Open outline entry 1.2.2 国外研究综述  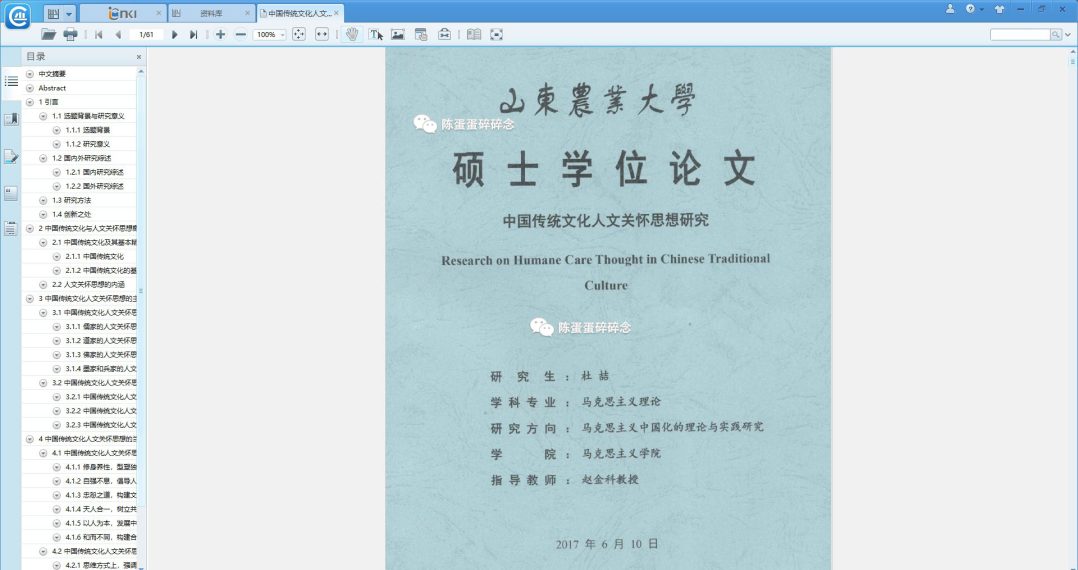[x=95, y=186]
